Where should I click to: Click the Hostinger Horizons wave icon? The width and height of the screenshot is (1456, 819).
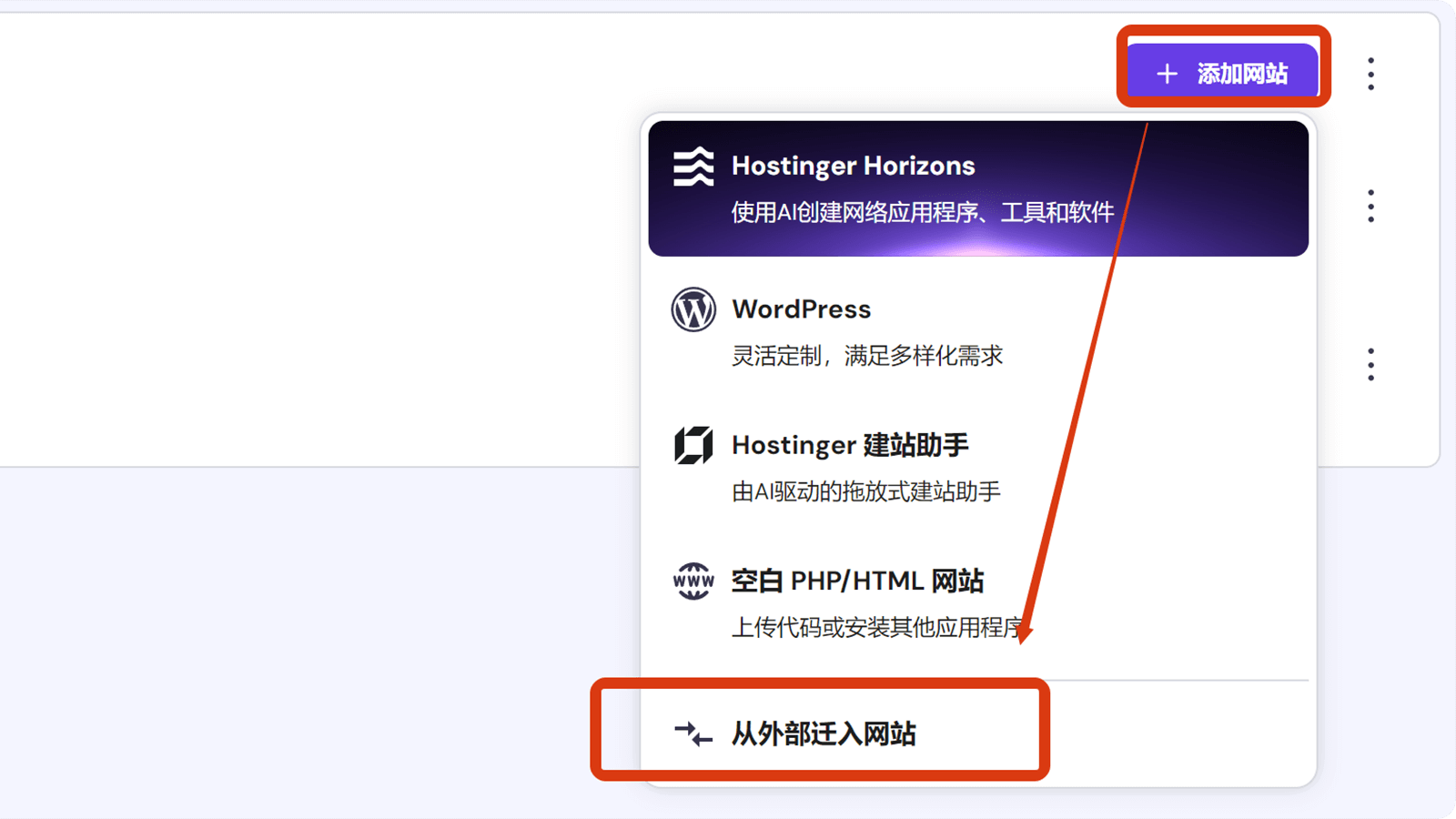coord(693,167)
